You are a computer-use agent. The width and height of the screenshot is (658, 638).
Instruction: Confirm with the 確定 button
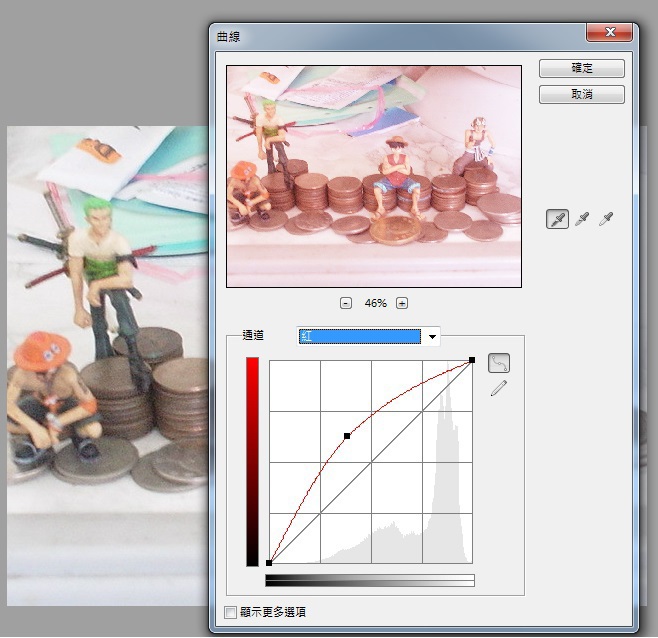pyautogui.click(x=582, y=68)
